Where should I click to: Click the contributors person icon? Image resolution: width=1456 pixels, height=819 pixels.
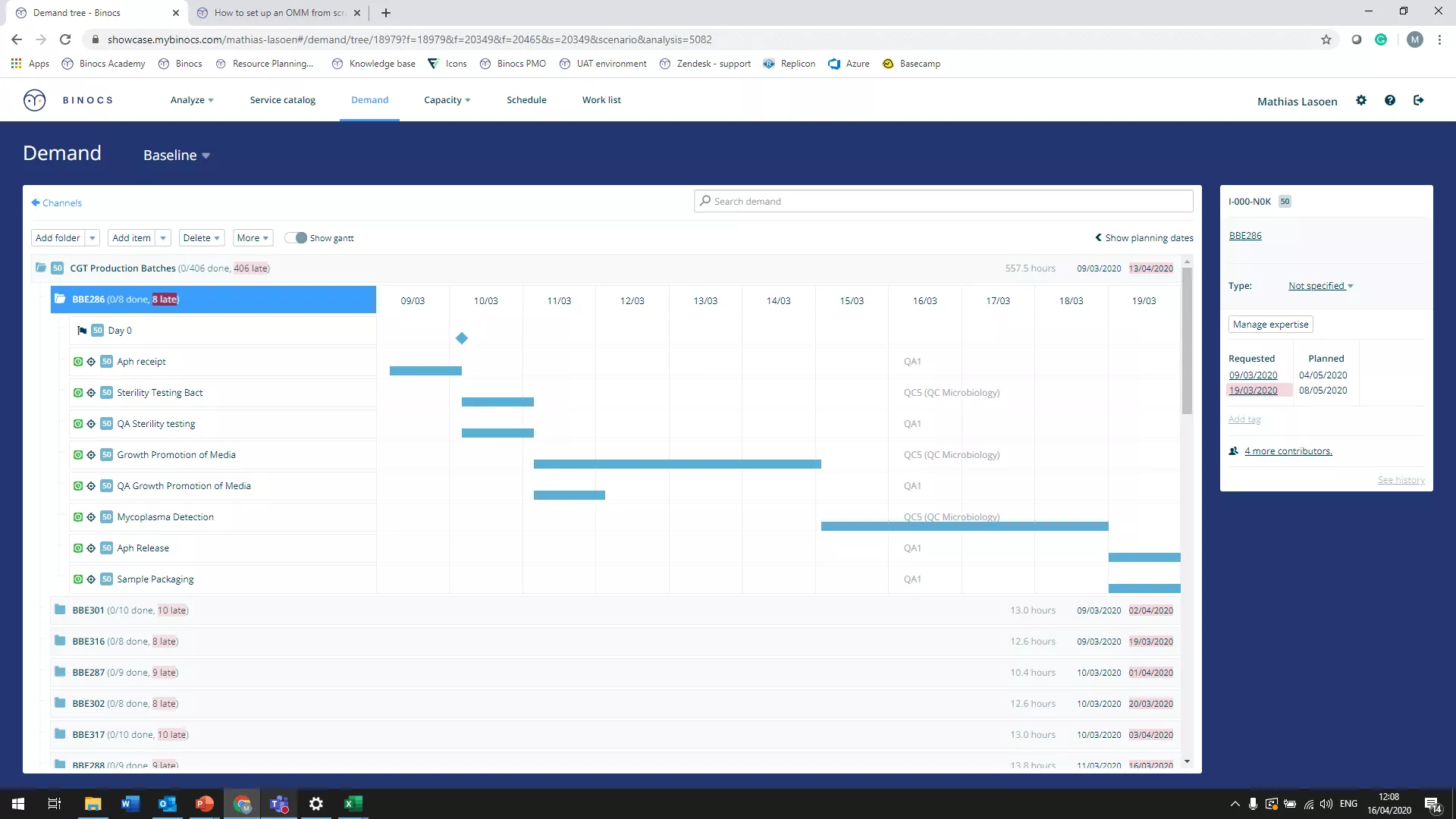point(1234,451)
